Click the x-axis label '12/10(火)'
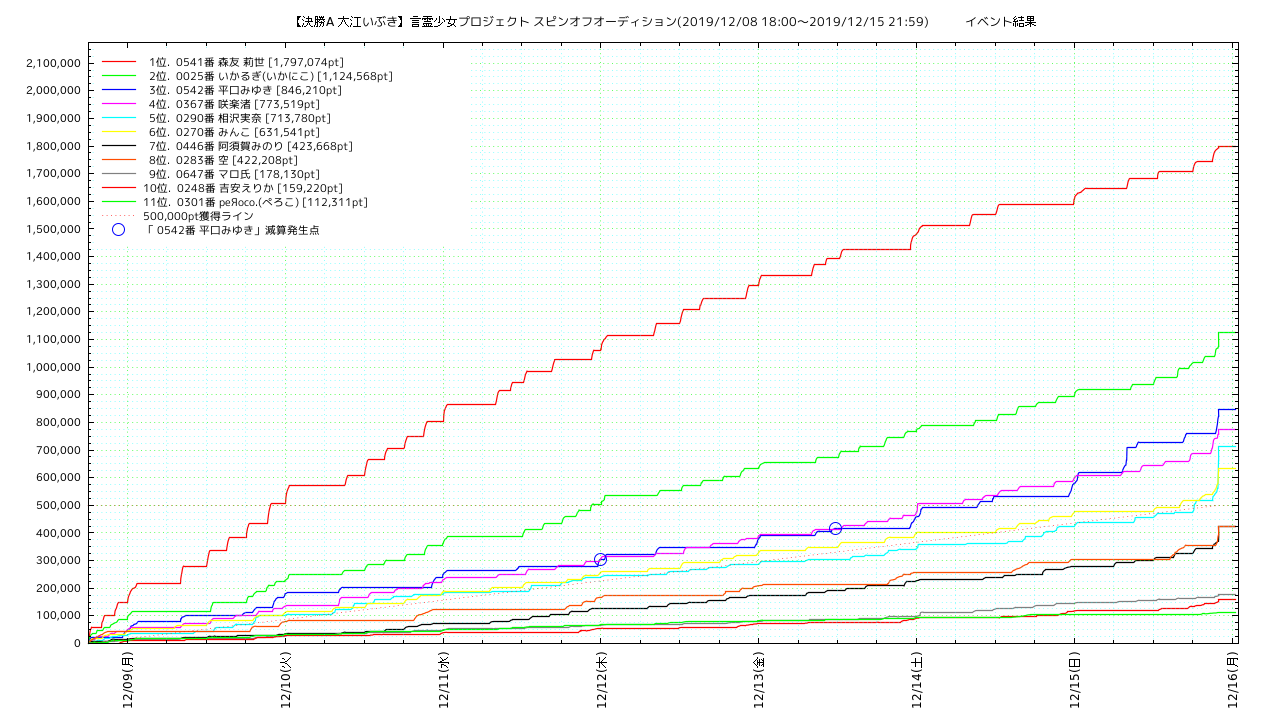The width and height of the screenshot is (1280, 720). (285, 681)
